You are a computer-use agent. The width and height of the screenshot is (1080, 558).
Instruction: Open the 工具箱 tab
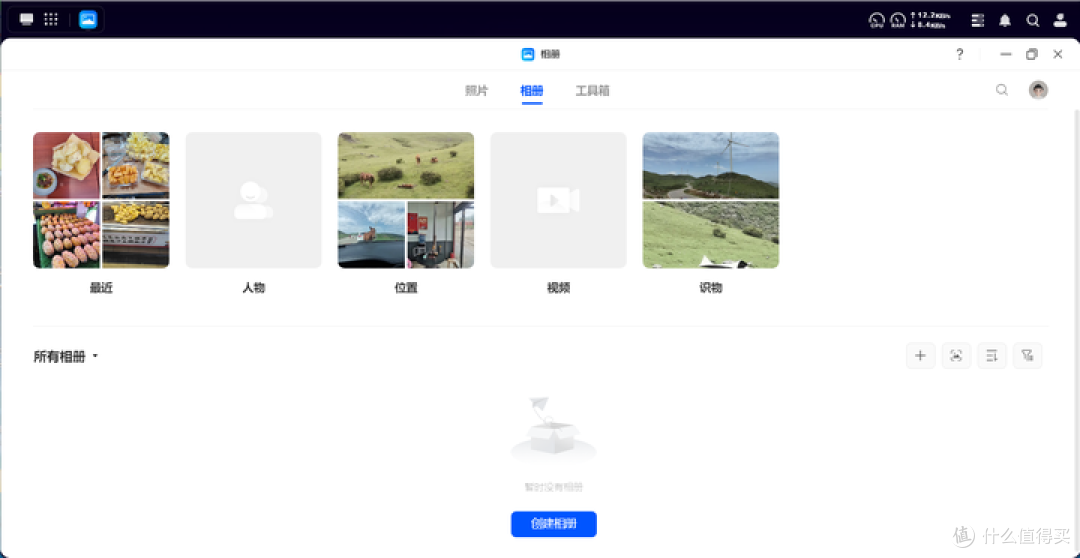(592, 91)
